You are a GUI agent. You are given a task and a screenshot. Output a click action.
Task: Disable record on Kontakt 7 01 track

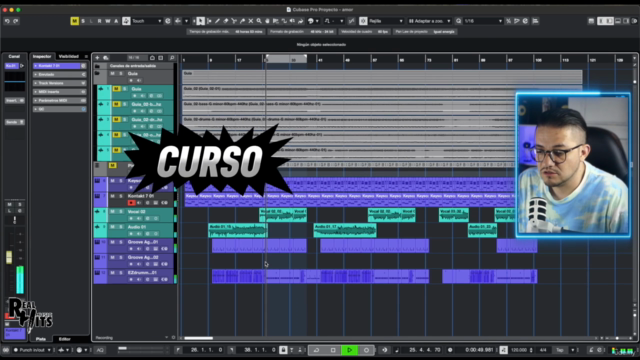pyautogui.click(x=131, y=202)
